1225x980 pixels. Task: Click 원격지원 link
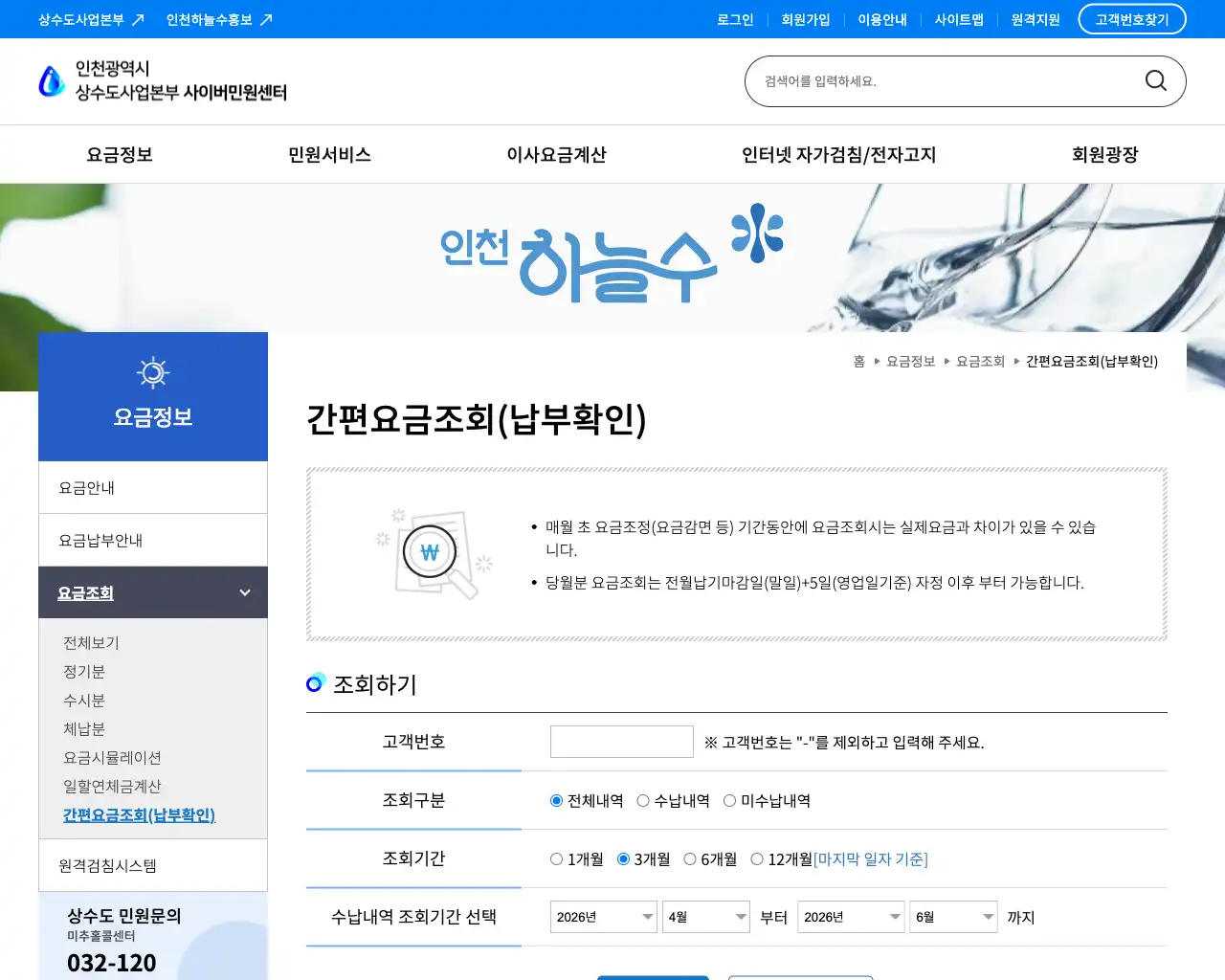1036,19
